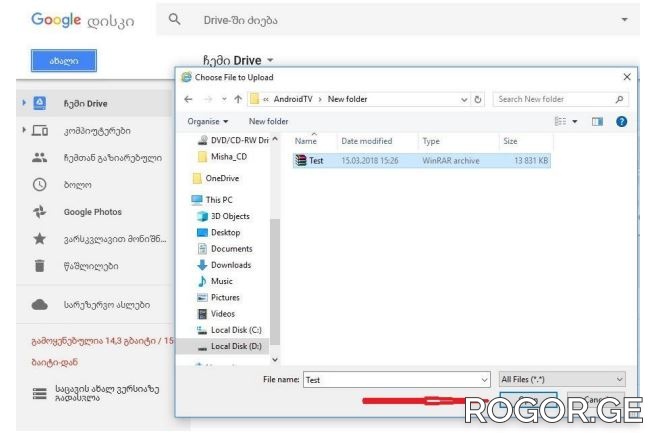This screenshot has height=439, width=655.
Task: Click the cloud backups icon
Action: point(40,305)
